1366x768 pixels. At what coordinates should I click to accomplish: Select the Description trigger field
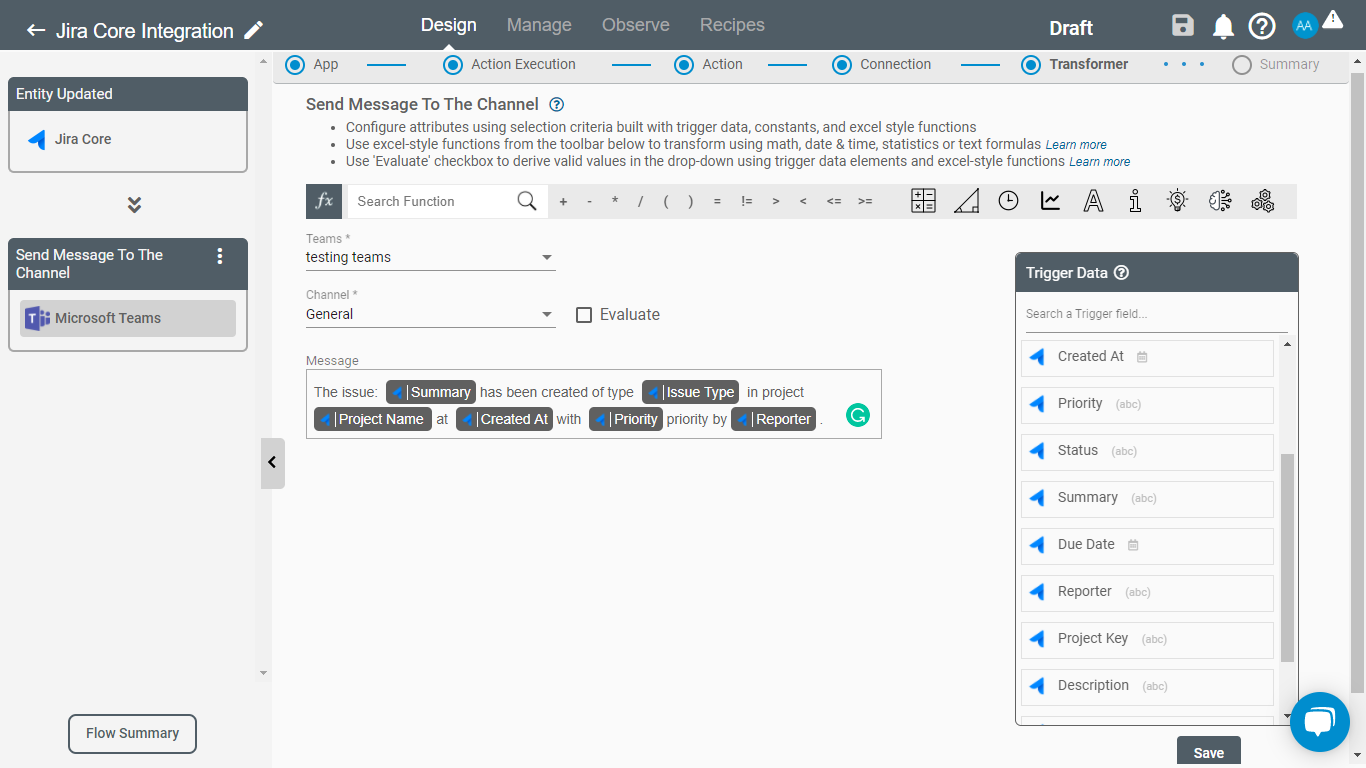(1147, 686)
